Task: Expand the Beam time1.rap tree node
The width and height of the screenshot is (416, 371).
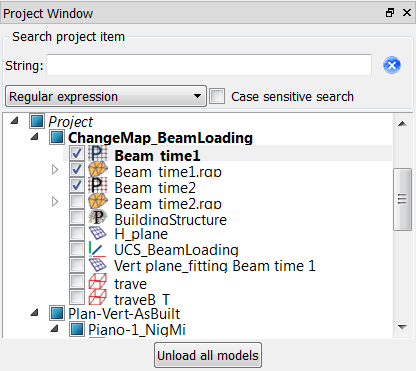Action: 55,170
